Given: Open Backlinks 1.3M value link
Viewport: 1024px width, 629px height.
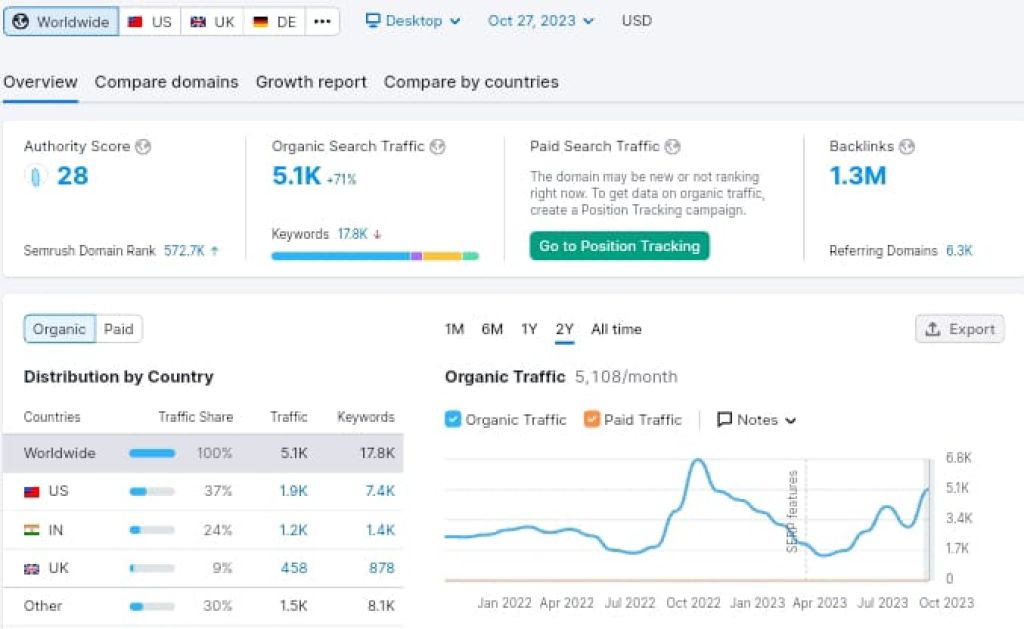Looking at the screenshot, I should click(x=857, y=176).
